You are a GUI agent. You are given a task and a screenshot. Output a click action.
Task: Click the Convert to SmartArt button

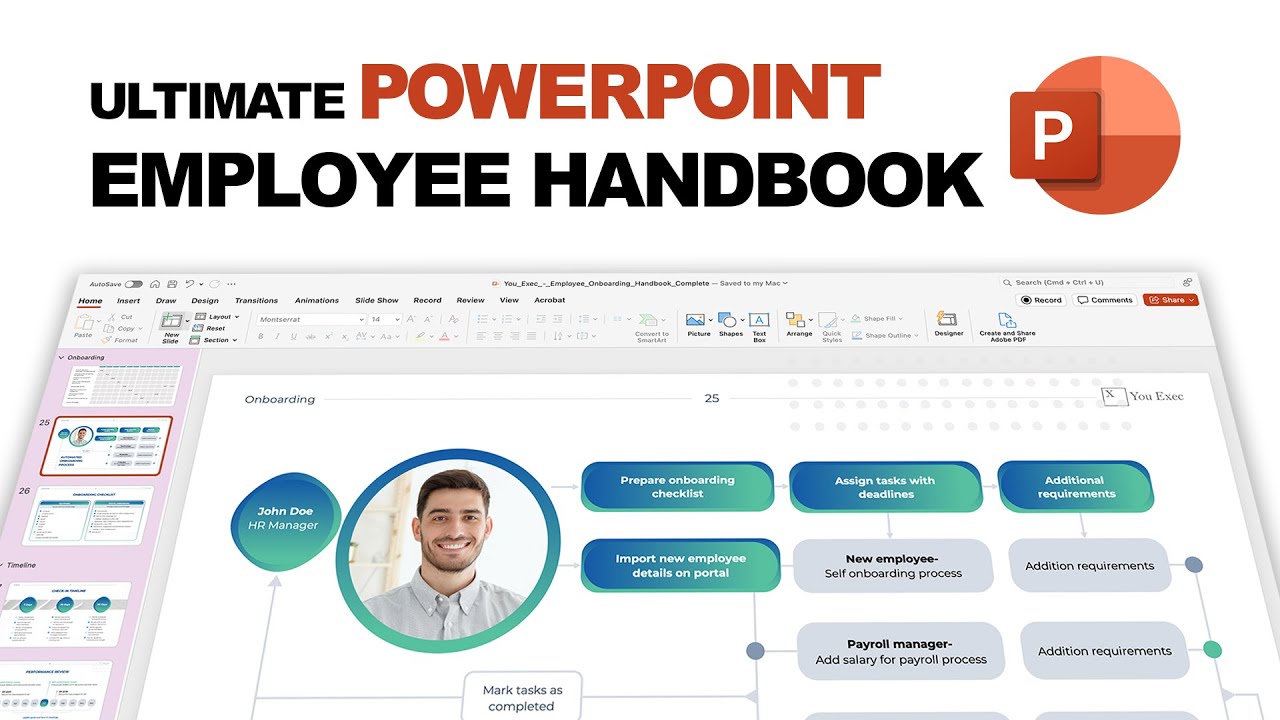[x=652, y=327]
